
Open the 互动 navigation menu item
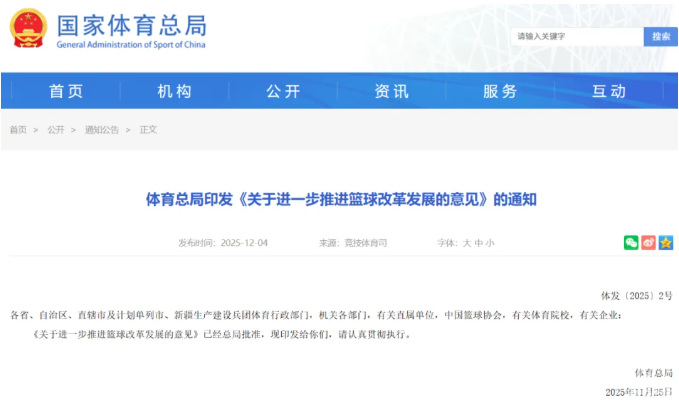coord(609,91)
